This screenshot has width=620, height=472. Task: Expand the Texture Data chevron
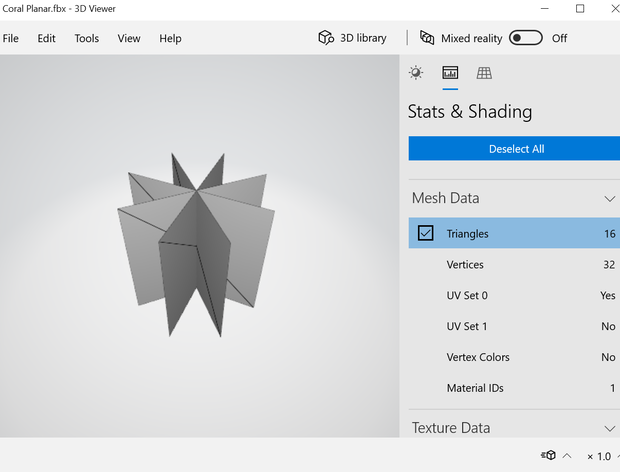click(609, 429)
